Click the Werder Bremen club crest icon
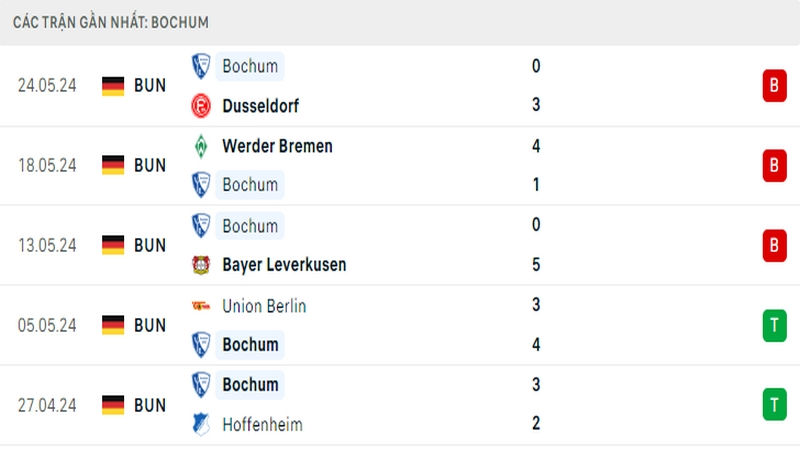This screenshot has width=800, height=450. (x=201, y=146)
